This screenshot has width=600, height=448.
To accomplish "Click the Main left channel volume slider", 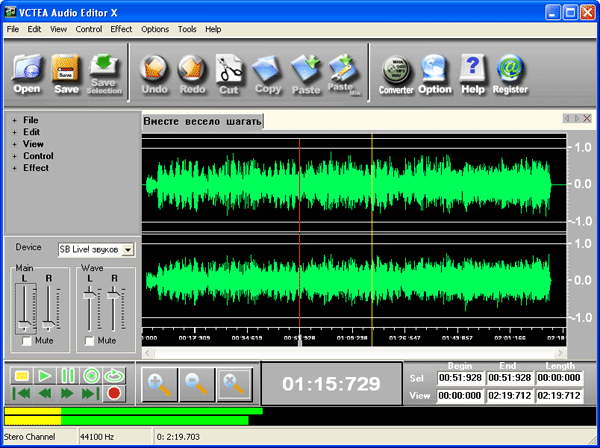I will point(24,325).
